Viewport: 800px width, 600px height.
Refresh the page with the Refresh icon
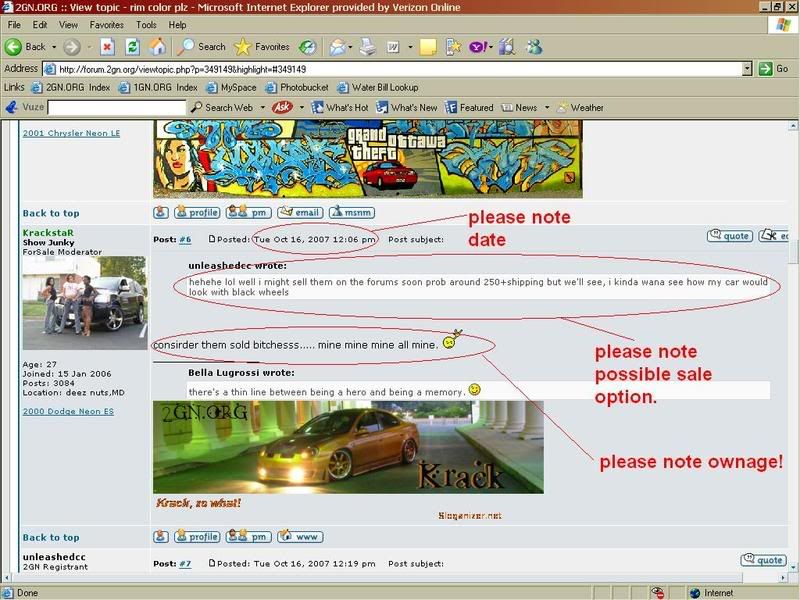(132, 47)
